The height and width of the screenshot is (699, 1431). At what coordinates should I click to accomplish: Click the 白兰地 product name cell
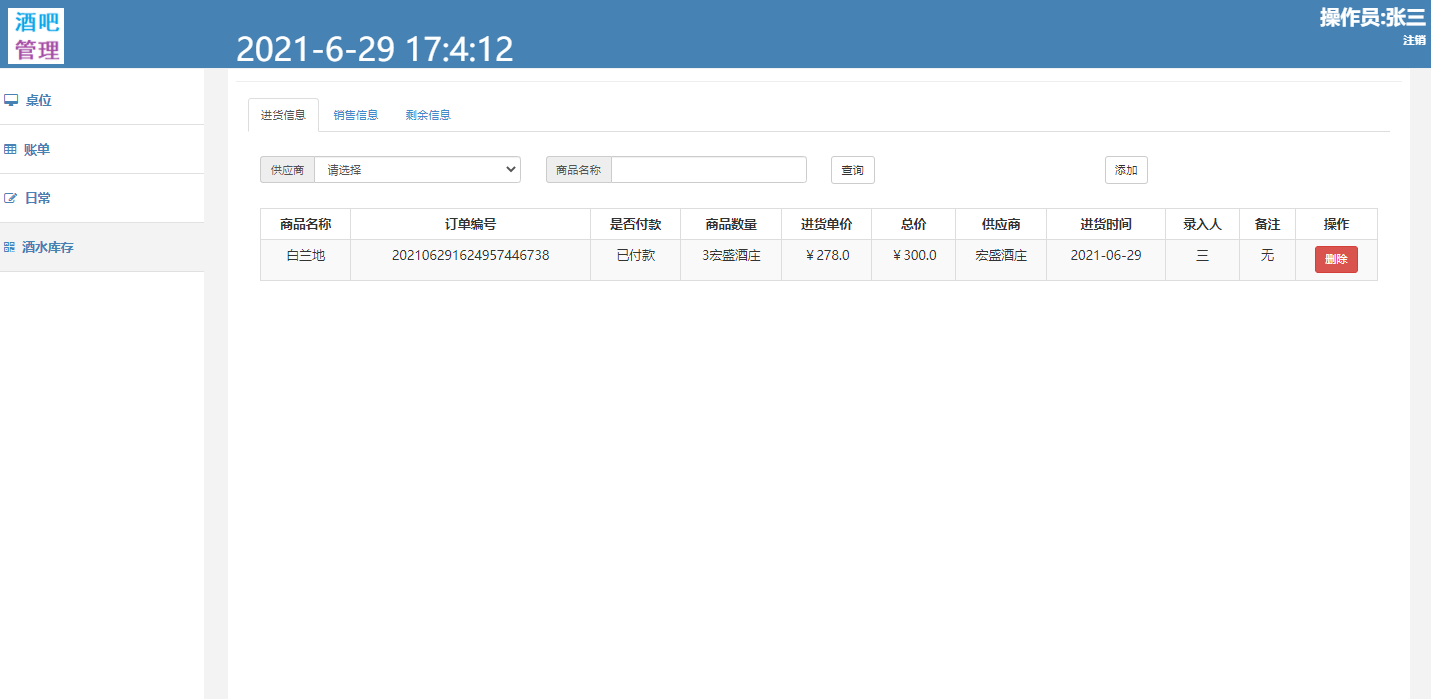tap(305, 255)
